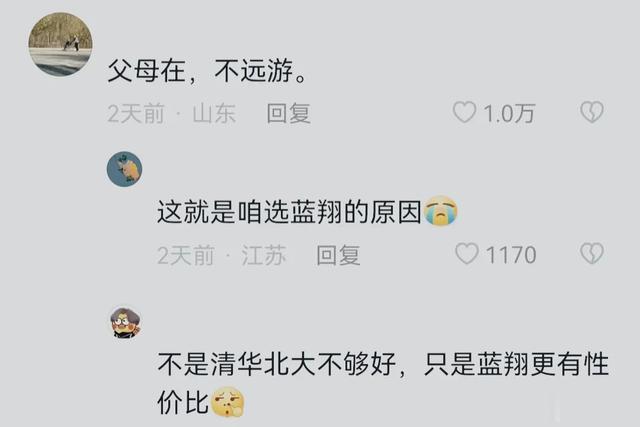Open the flower avatar of the 江苏 replier

124,169
